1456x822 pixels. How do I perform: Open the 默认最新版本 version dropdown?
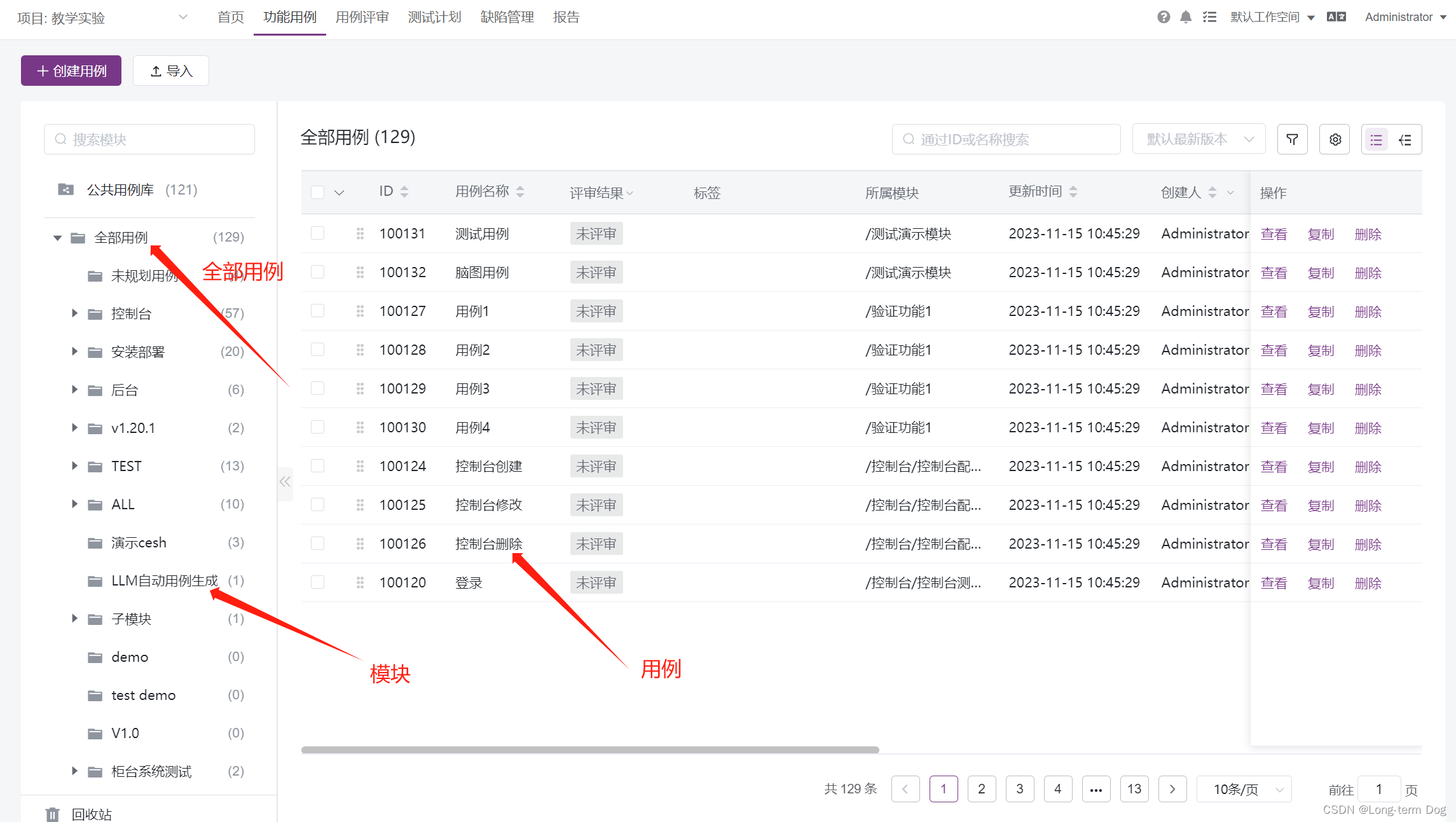(x=1198, y=139)
